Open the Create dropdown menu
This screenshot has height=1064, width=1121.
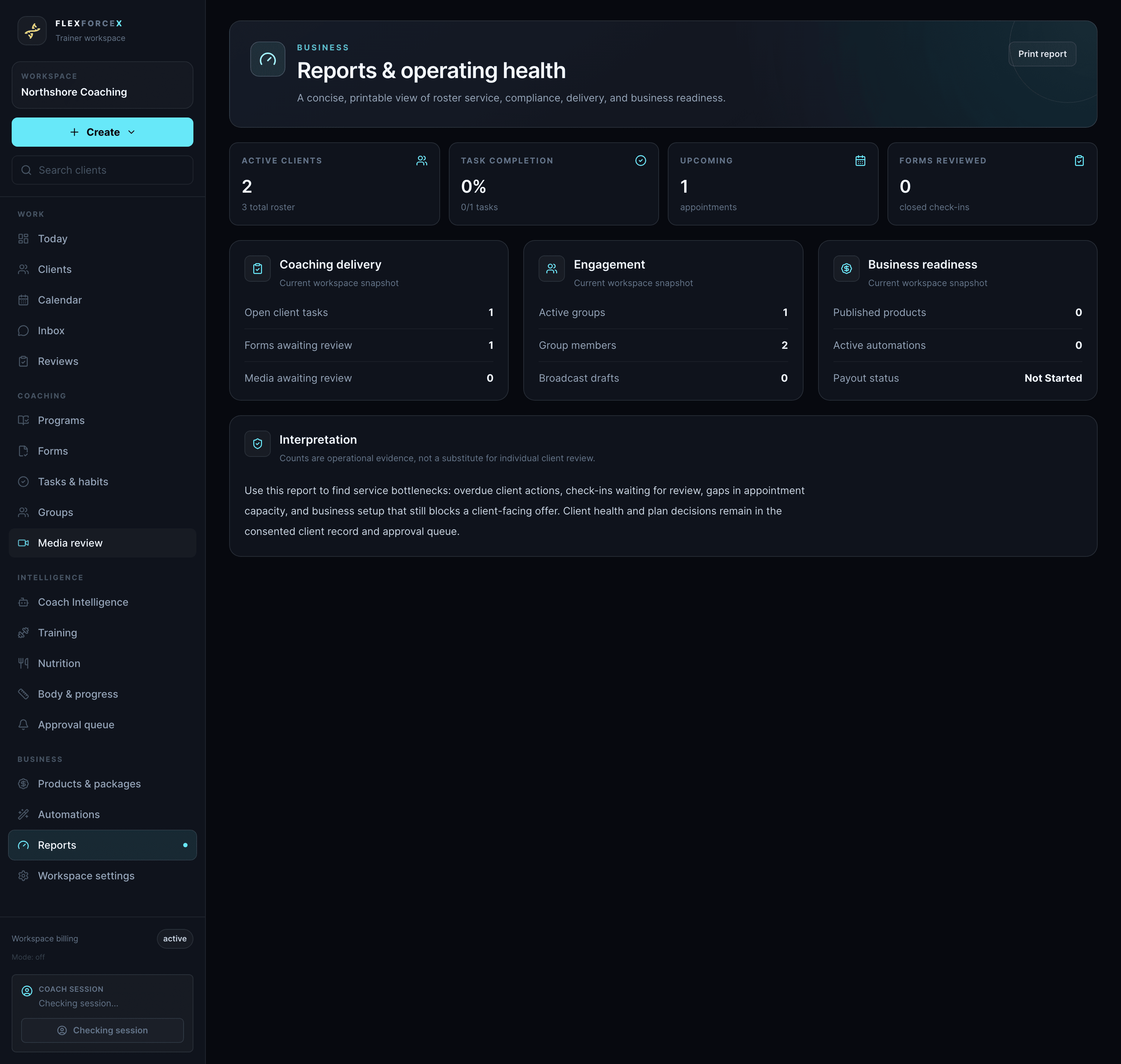tap(102, 132)
